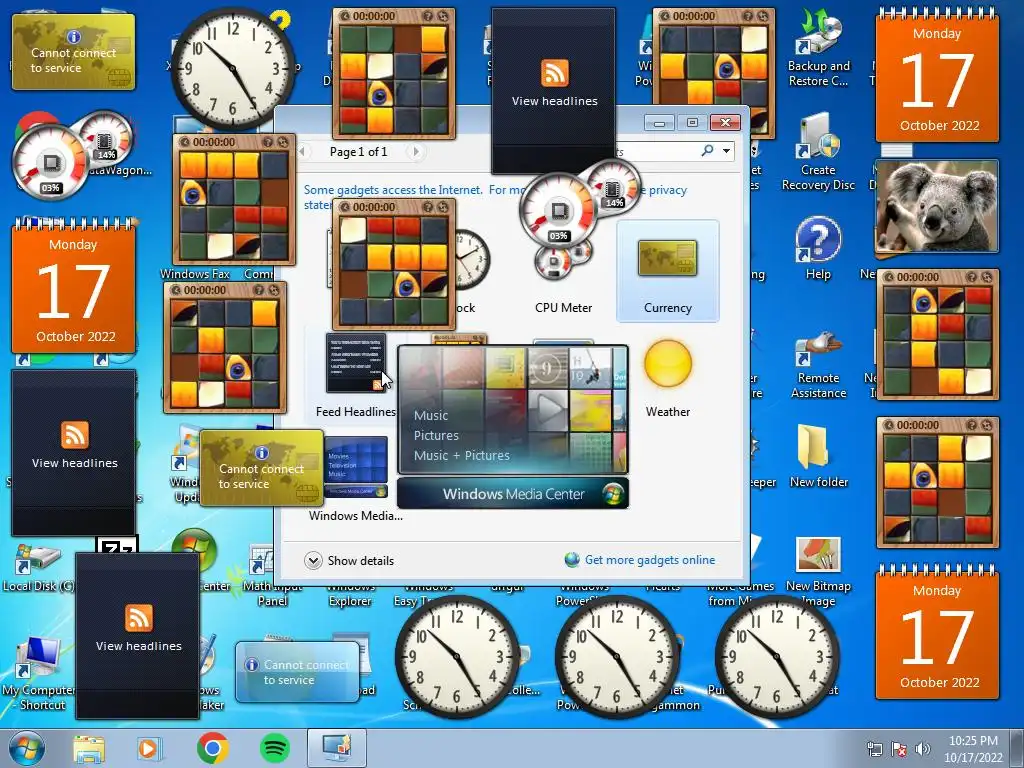This screenshot has width=1024, height=768.
Task: Click the magnifier search icon in gadget gallery
Action: [x=707, y=151]
